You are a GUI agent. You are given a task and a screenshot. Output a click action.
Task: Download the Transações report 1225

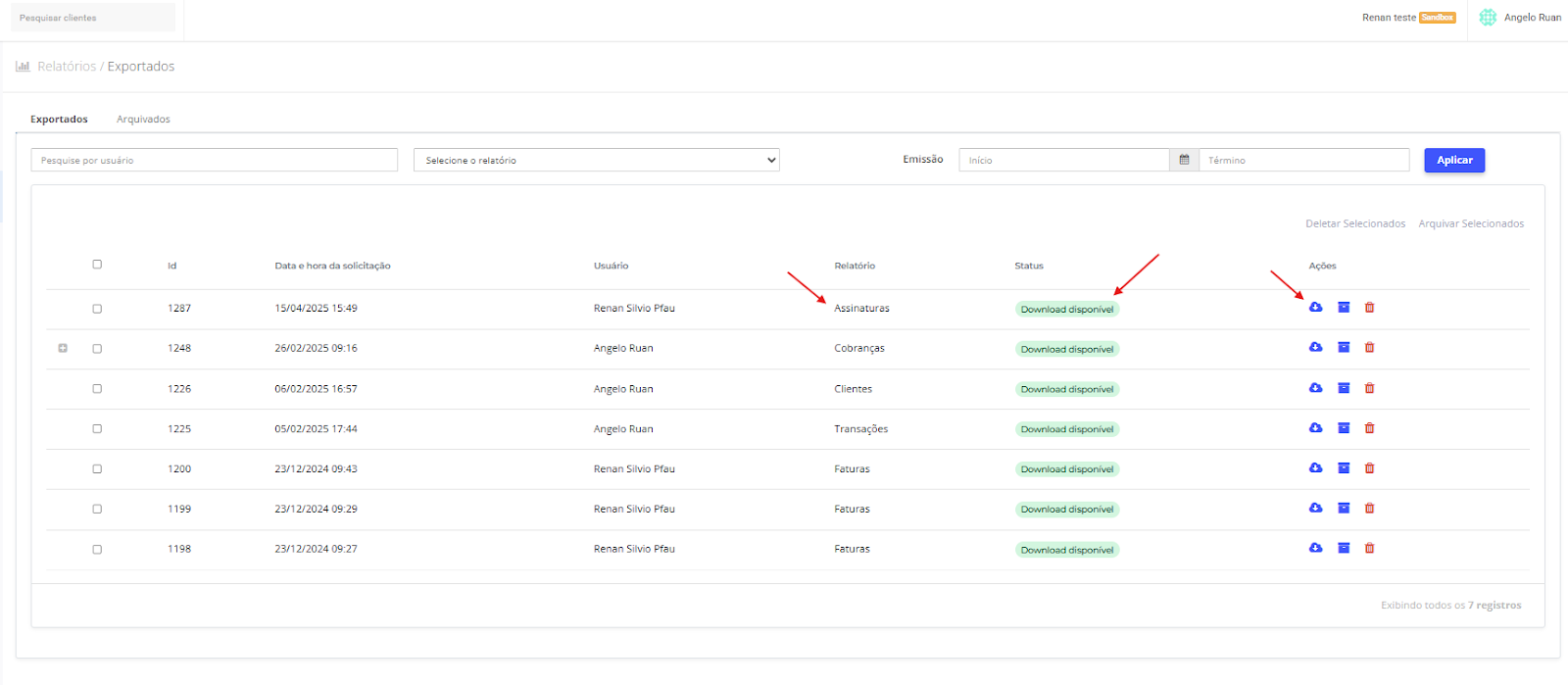point(1315,428)
